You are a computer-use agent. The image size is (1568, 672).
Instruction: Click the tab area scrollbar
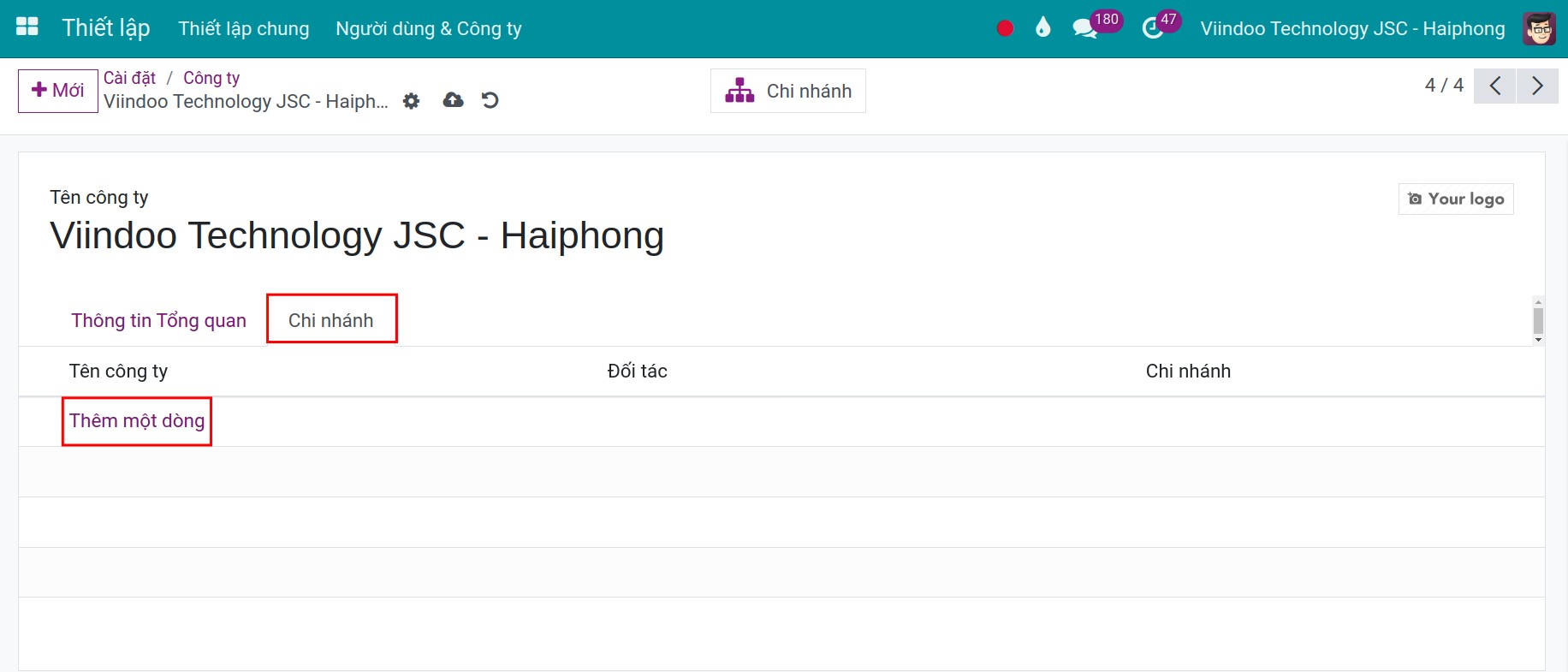[1538, 320]
